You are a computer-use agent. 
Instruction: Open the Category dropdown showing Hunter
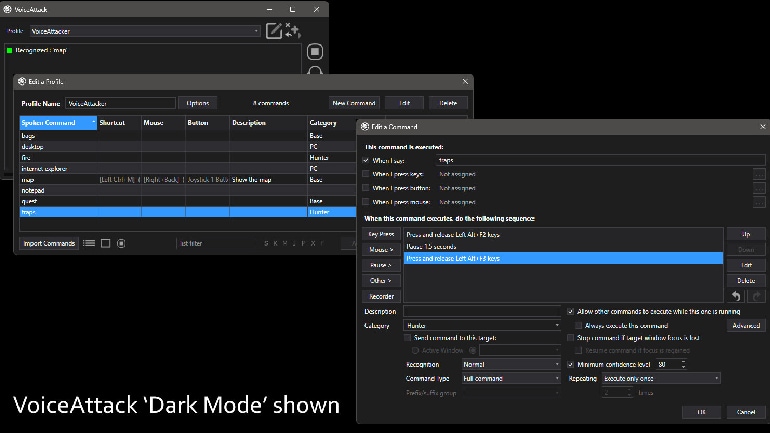(483, 325)
